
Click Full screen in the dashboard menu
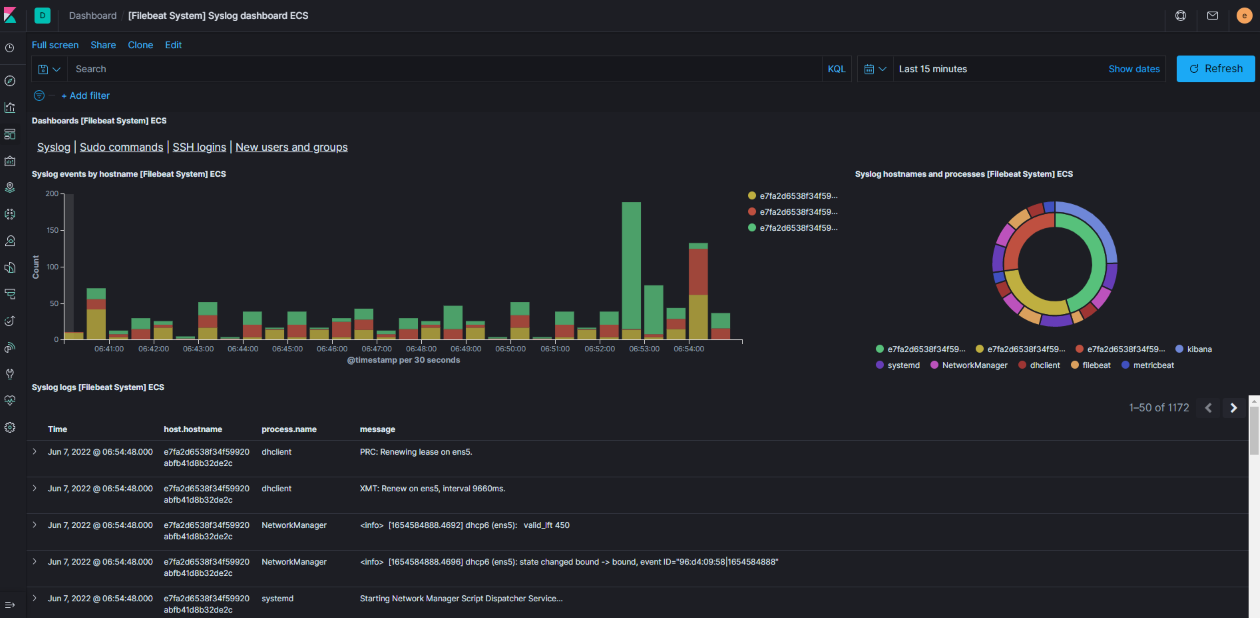(55, 45)
